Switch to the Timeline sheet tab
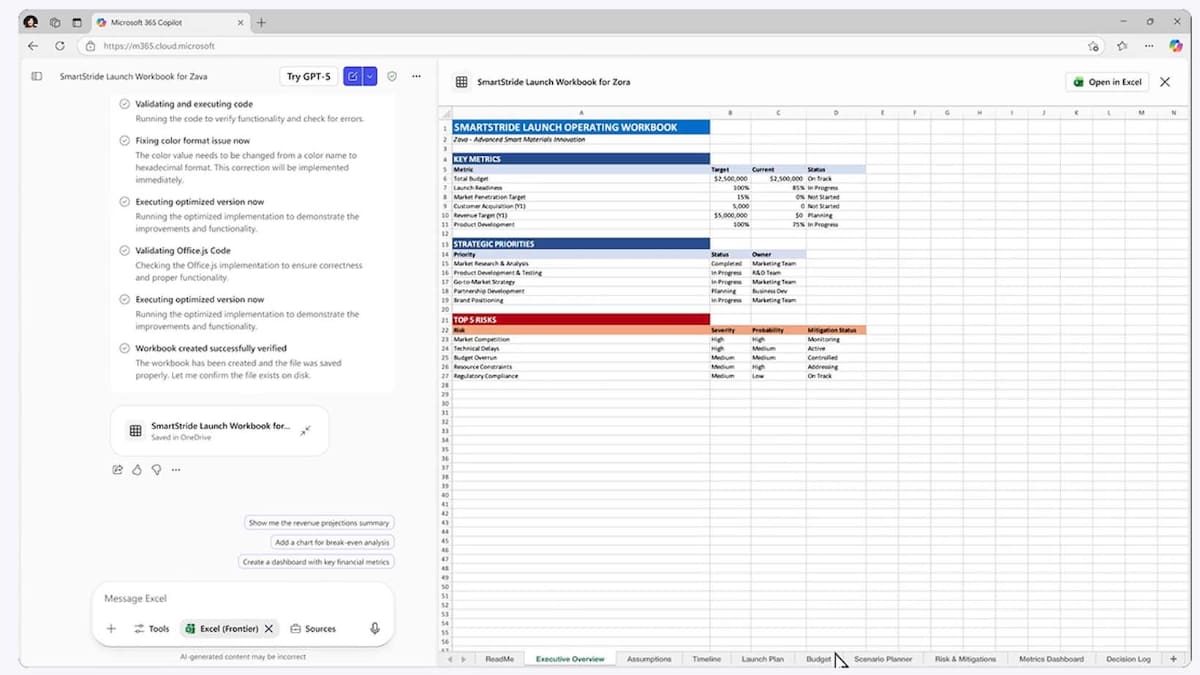The image size is (1200, 675). [x=706, y=659]
